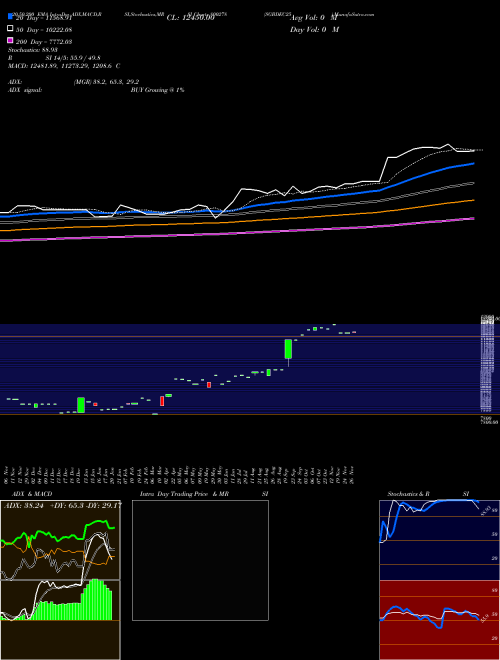Click the white 50 Day legend swatch
This screenshot has height=660, width=500.
point(10,29)
